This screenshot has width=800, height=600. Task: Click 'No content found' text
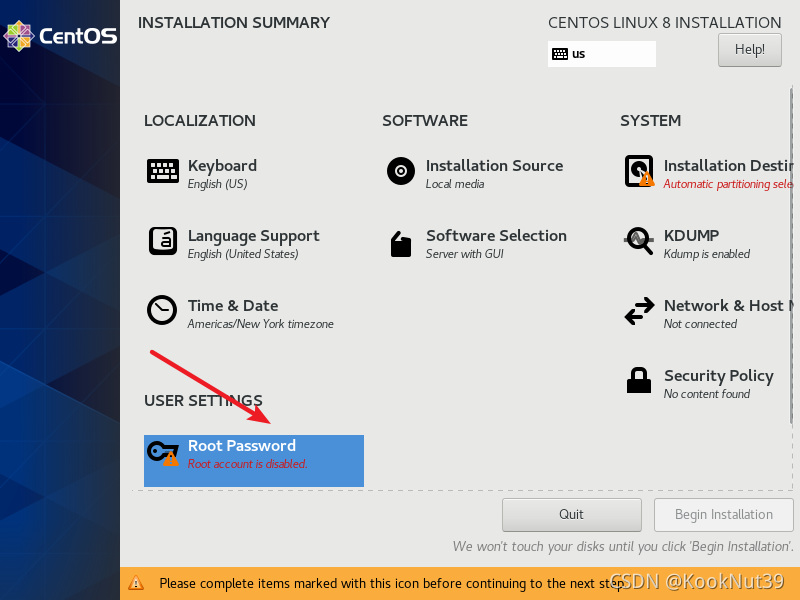pyautogui.click(x=707, y=394)
